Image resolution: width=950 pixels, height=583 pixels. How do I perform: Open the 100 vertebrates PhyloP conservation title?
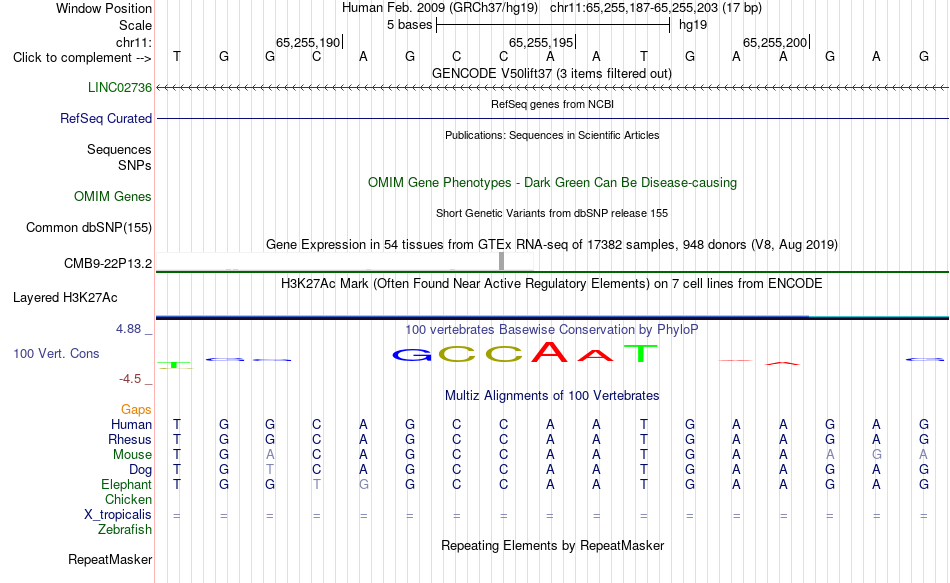(552, 329)
